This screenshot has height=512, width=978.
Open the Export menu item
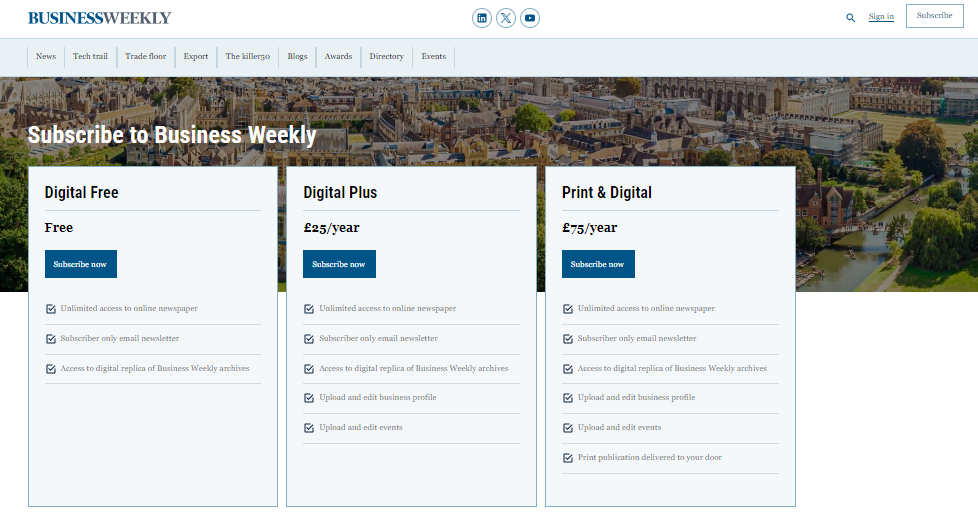tap(196, 56)
